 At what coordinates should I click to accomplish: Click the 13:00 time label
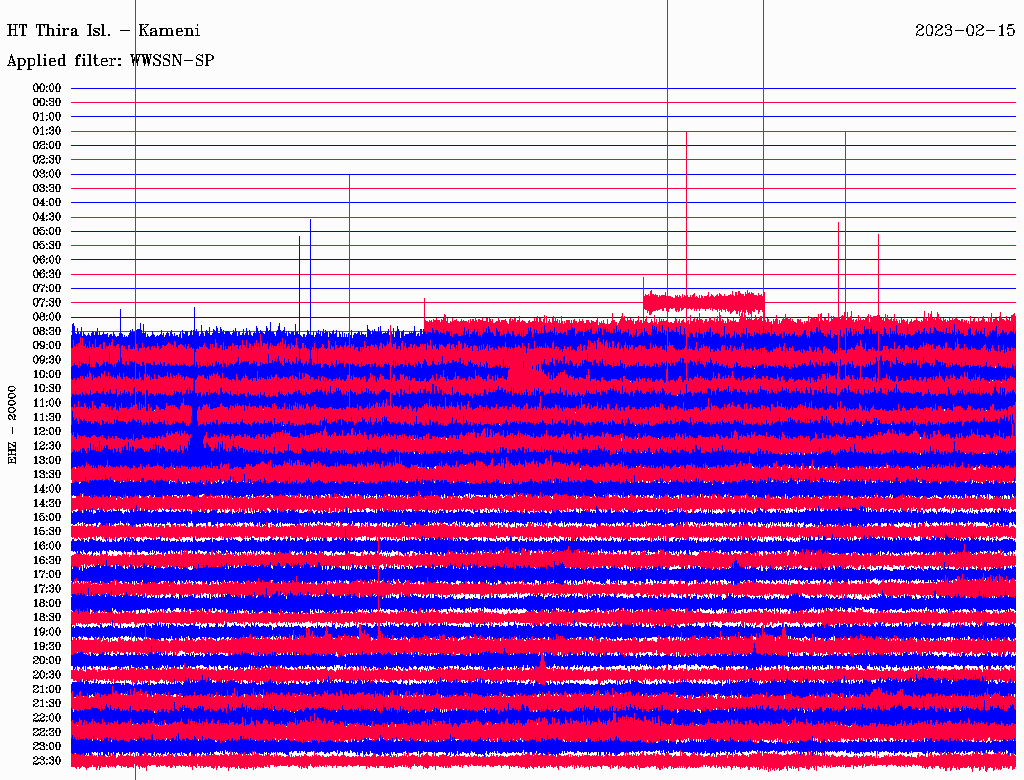click(47, 461)
